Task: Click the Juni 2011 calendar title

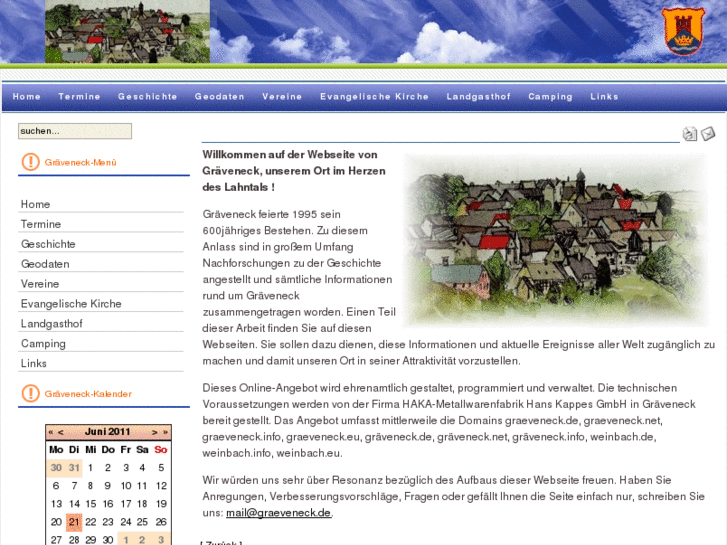Action: click(108, 432)
